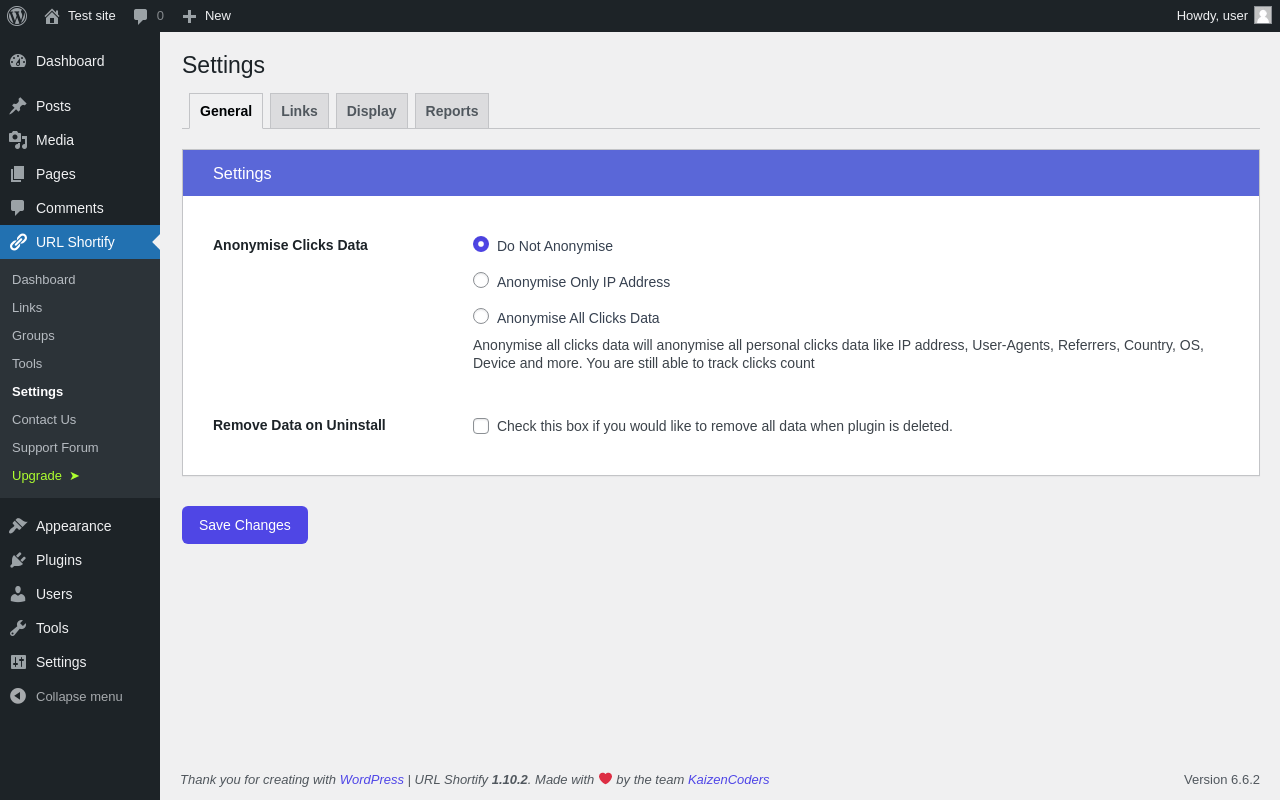
Task: Switch to the Links tab
Action: (299, 111)
